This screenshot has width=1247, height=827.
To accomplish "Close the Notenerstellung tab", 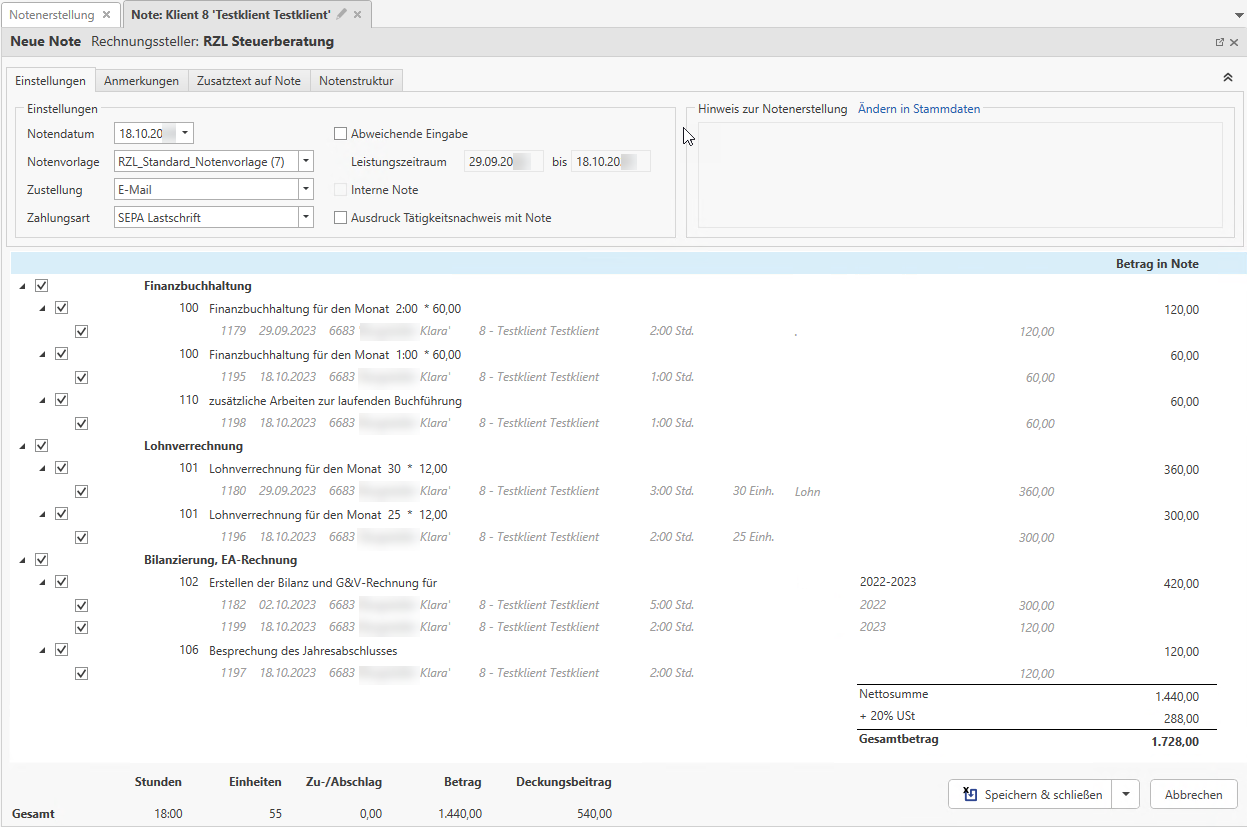I will (x=107, y=15).
